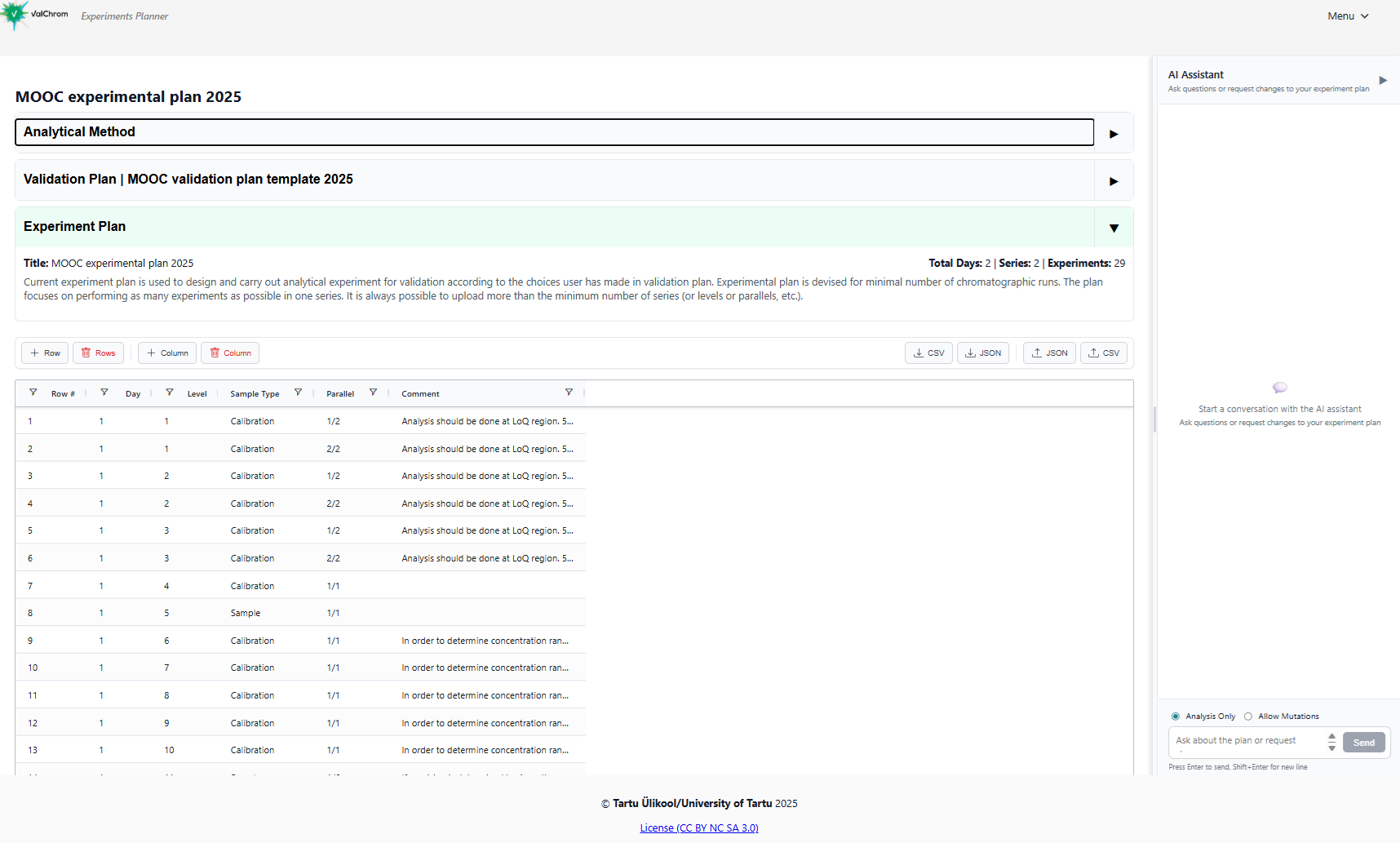The height and width of the screenshot is (843, 1400).
Task: Select the Analysis Only radio button
Action: tap(1175, 716)
